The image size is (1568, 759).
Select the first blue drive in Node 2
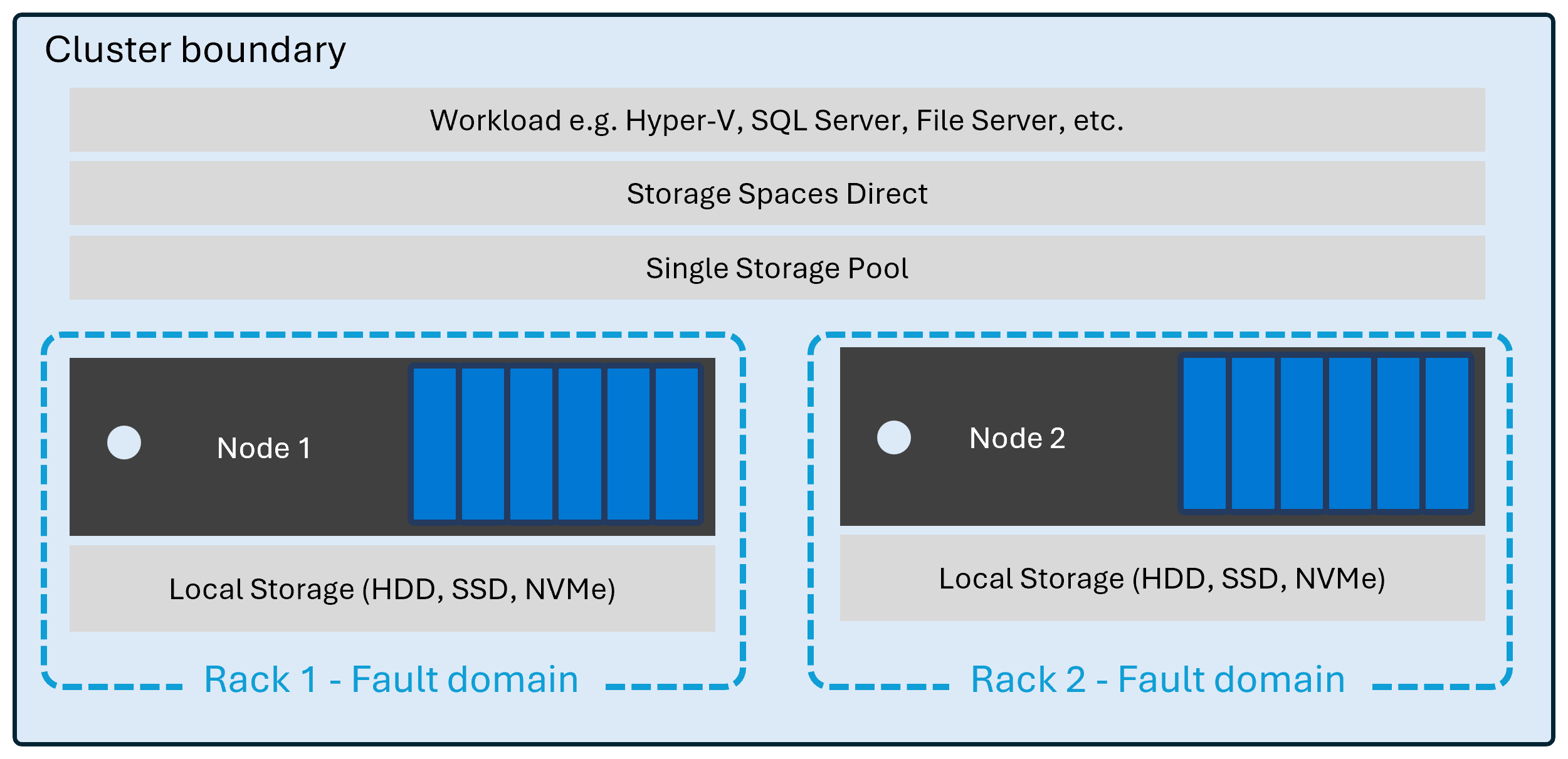1204,434
